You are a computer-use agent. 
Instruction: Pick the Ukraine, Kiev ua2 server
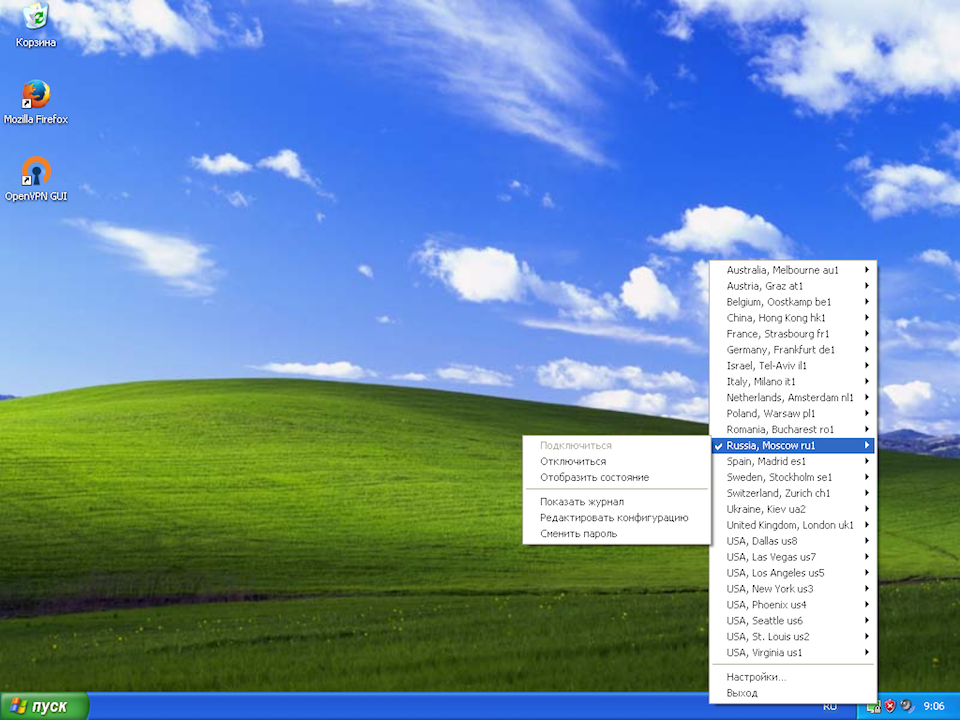pos(793,509)
